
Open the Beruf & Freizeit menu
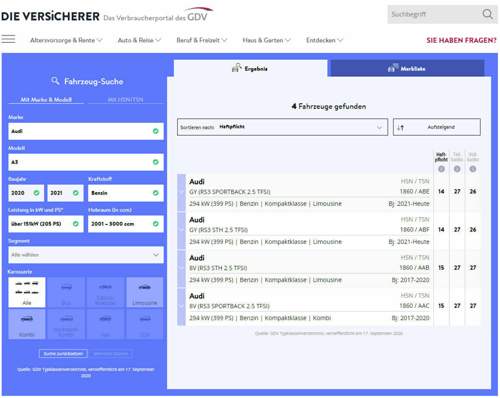pos(202,40)
